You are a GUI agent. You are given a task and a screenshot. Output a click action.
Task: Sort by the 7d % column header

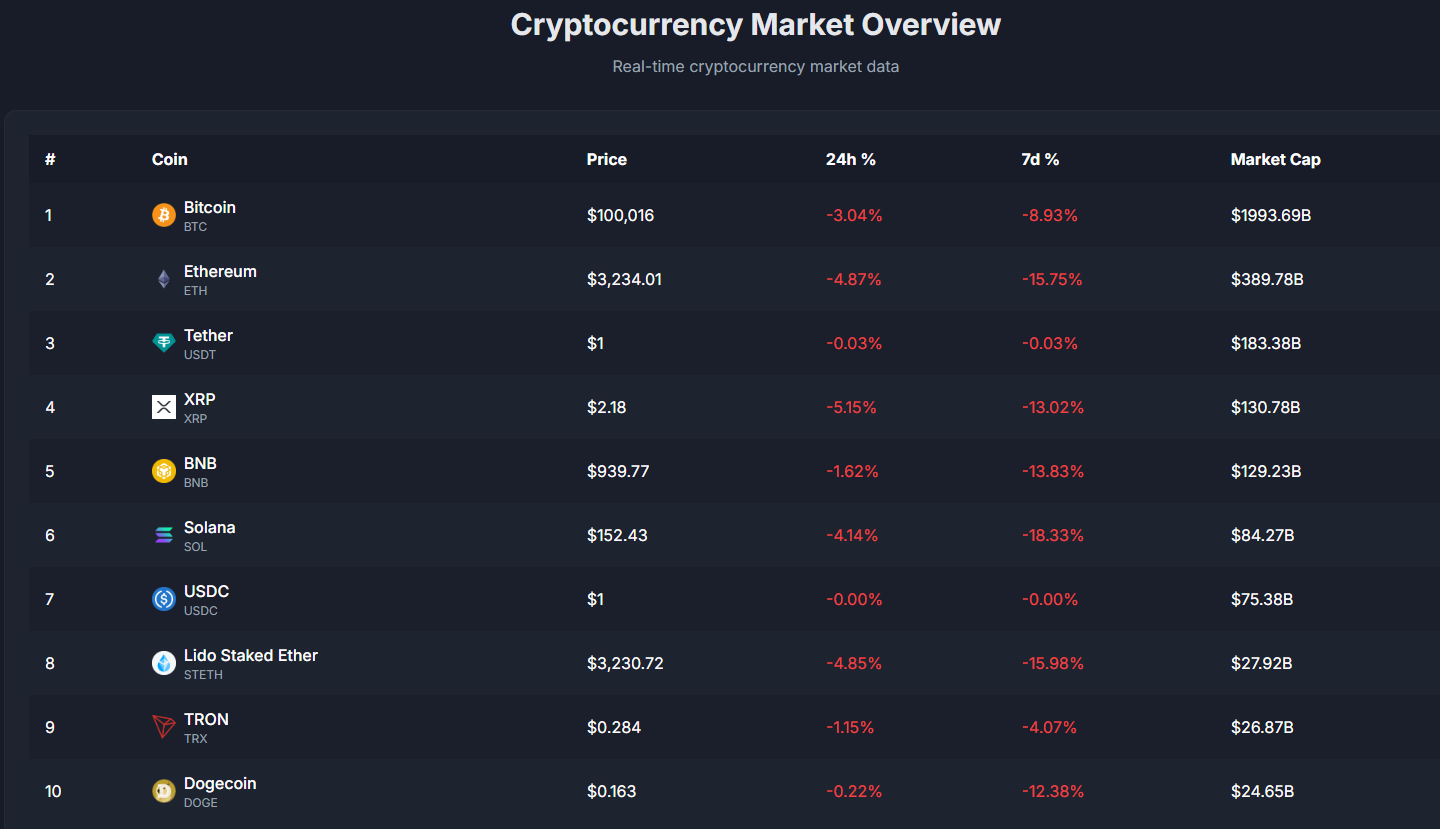(x=1040, y=159)
